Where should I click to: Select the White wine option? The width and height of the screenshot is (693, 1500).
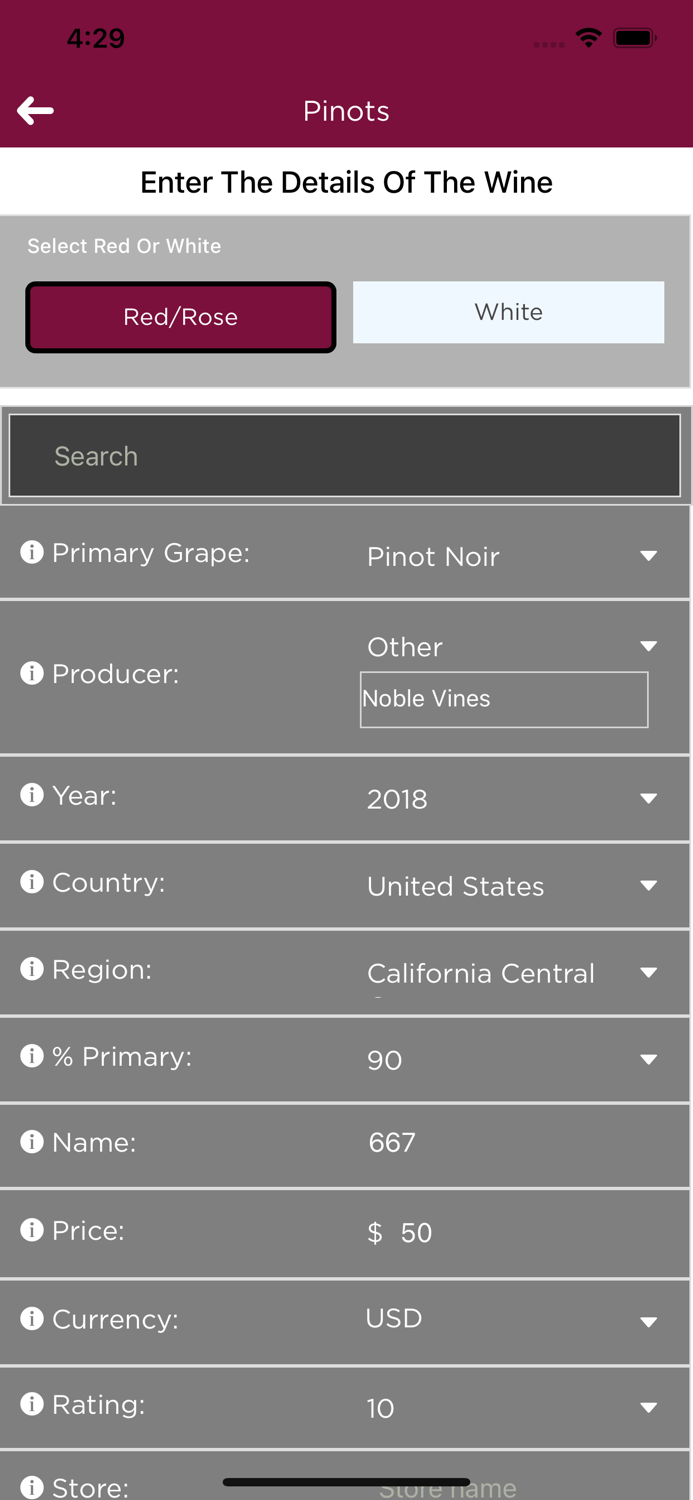point(508,311)
